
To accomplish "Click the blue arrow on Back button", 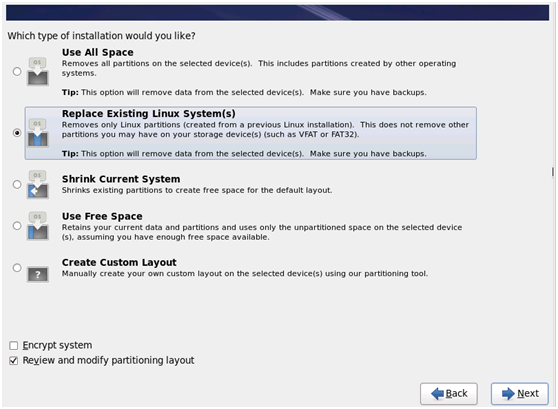I will point(437,394).
